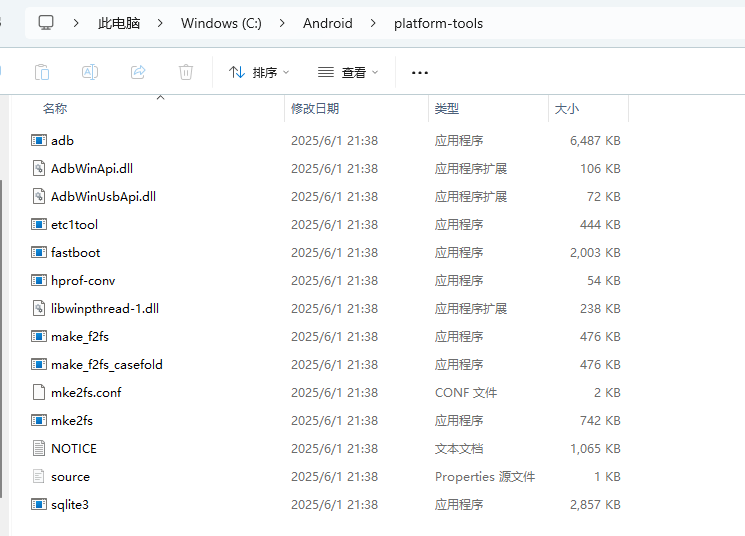The image size is (745, 536).
Task: Sort by the 大小 column header
Action: tap(567, 109)
